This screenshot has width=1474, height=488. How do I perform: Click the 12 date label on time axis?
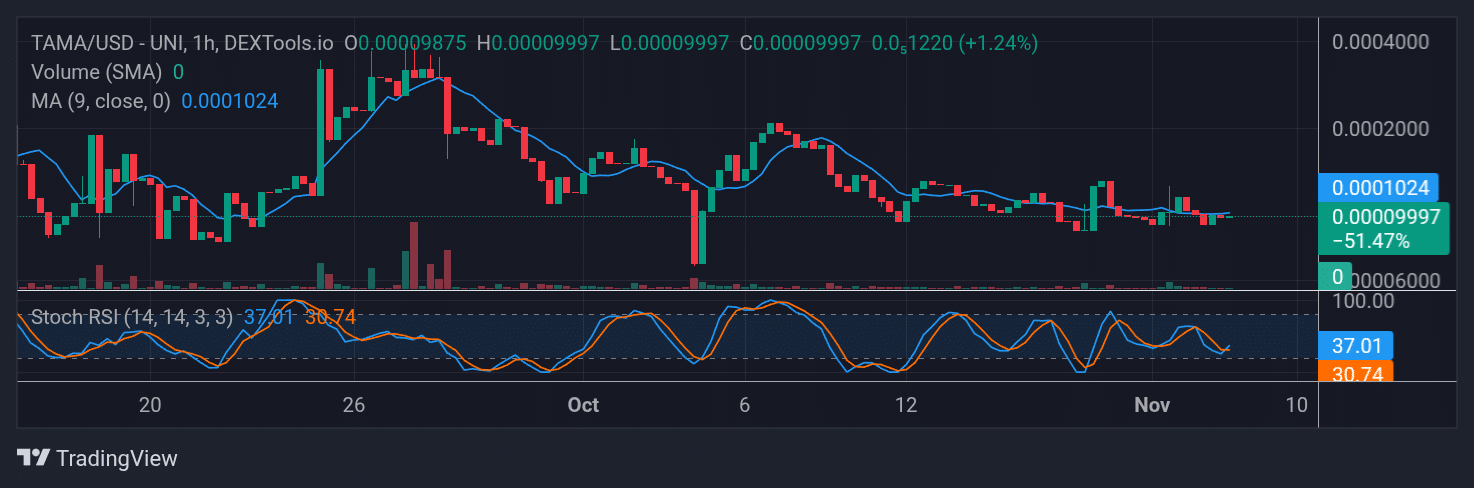[906, 405]
